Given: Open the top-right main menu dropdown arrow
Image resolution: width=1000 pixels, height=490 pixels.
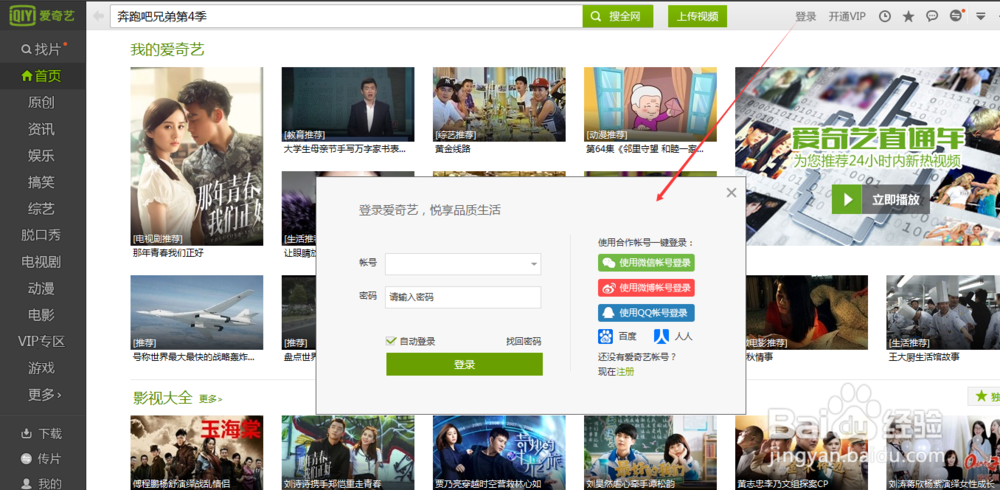Looking at the screenshot, I should (x=980, y=17).
